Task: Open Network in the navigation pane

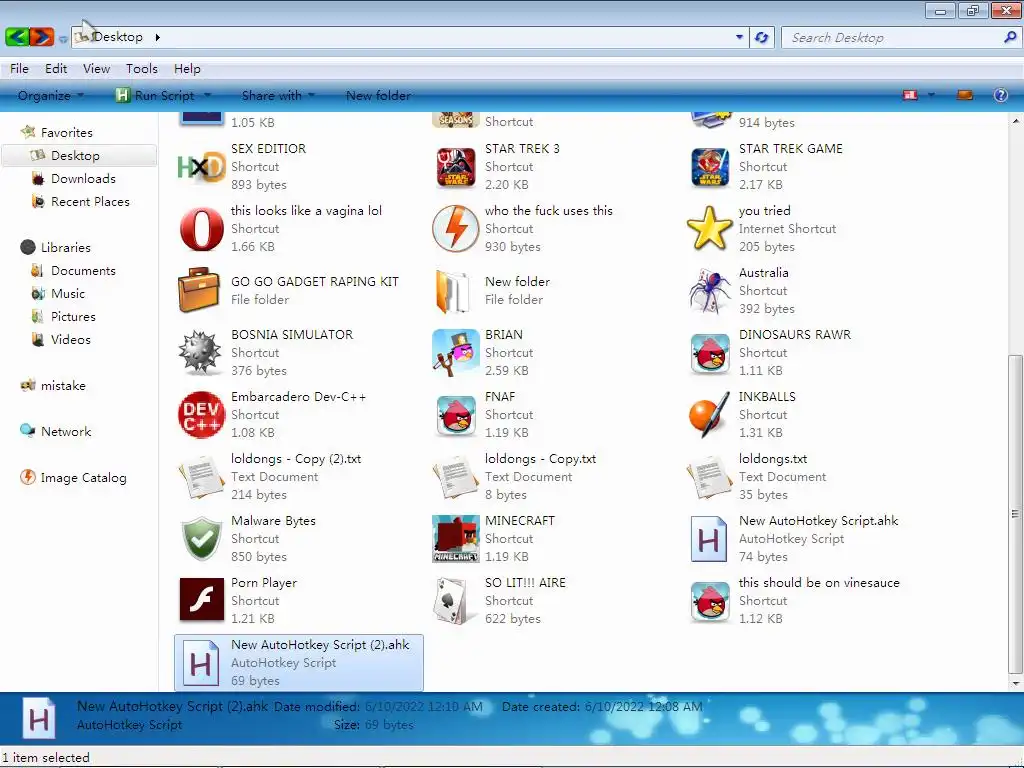Action: (56, 432)
